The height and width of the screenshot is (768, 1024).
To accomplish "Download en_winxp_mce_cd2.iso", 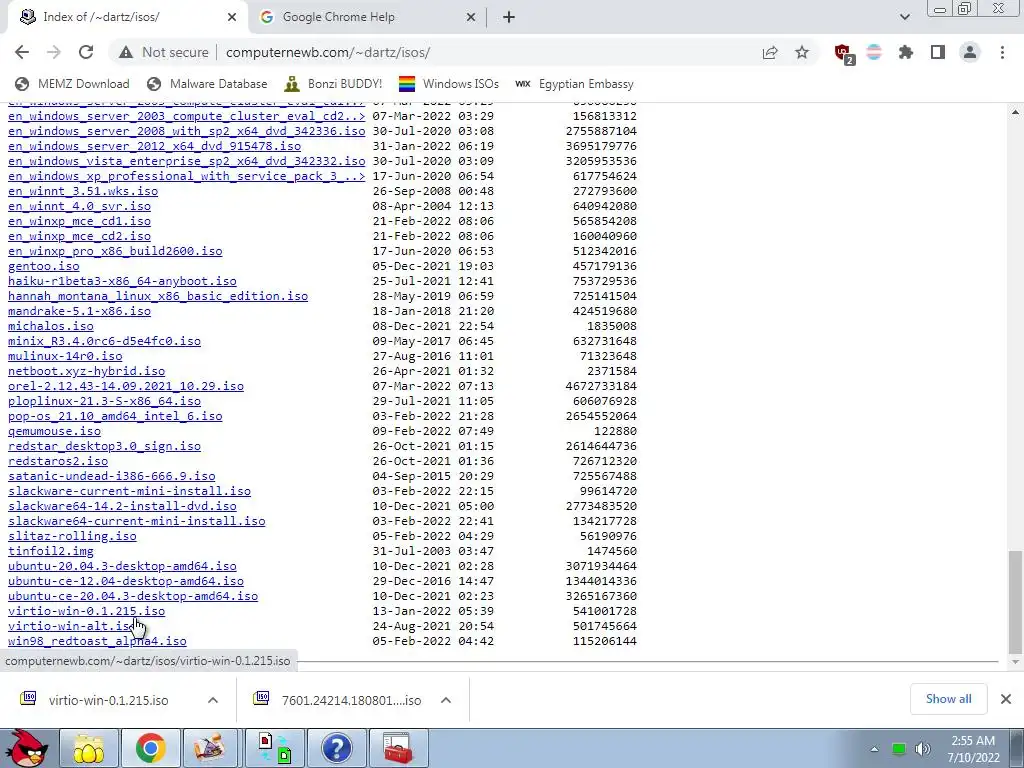I will pos(79,236).
